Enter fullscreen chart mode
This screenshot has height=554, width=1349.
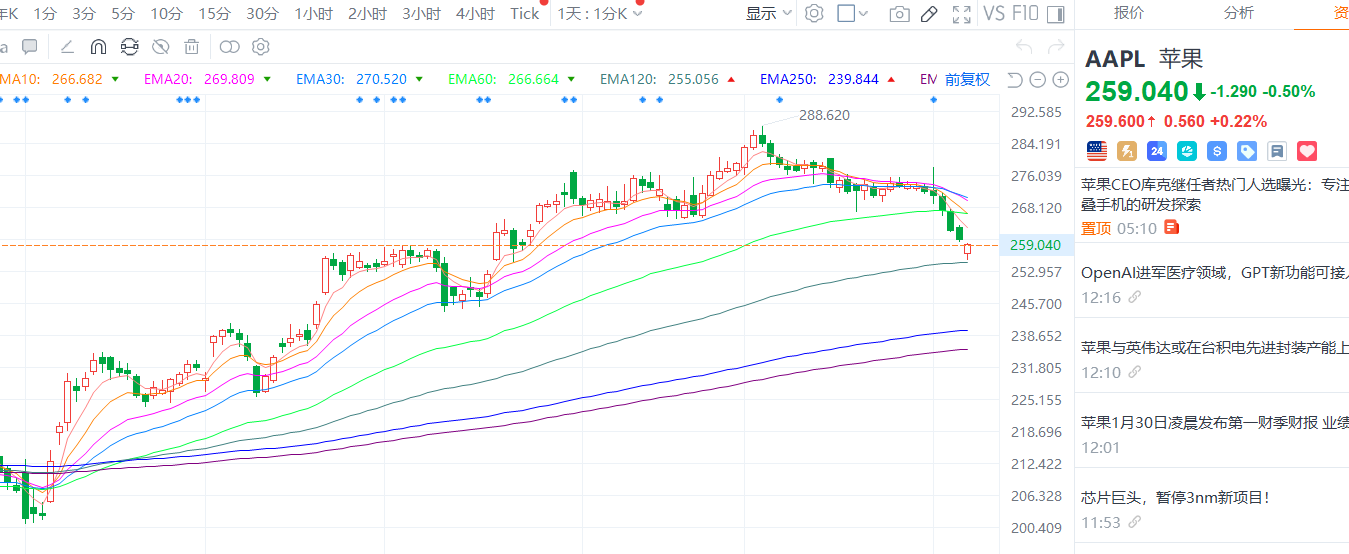[961, 14]
